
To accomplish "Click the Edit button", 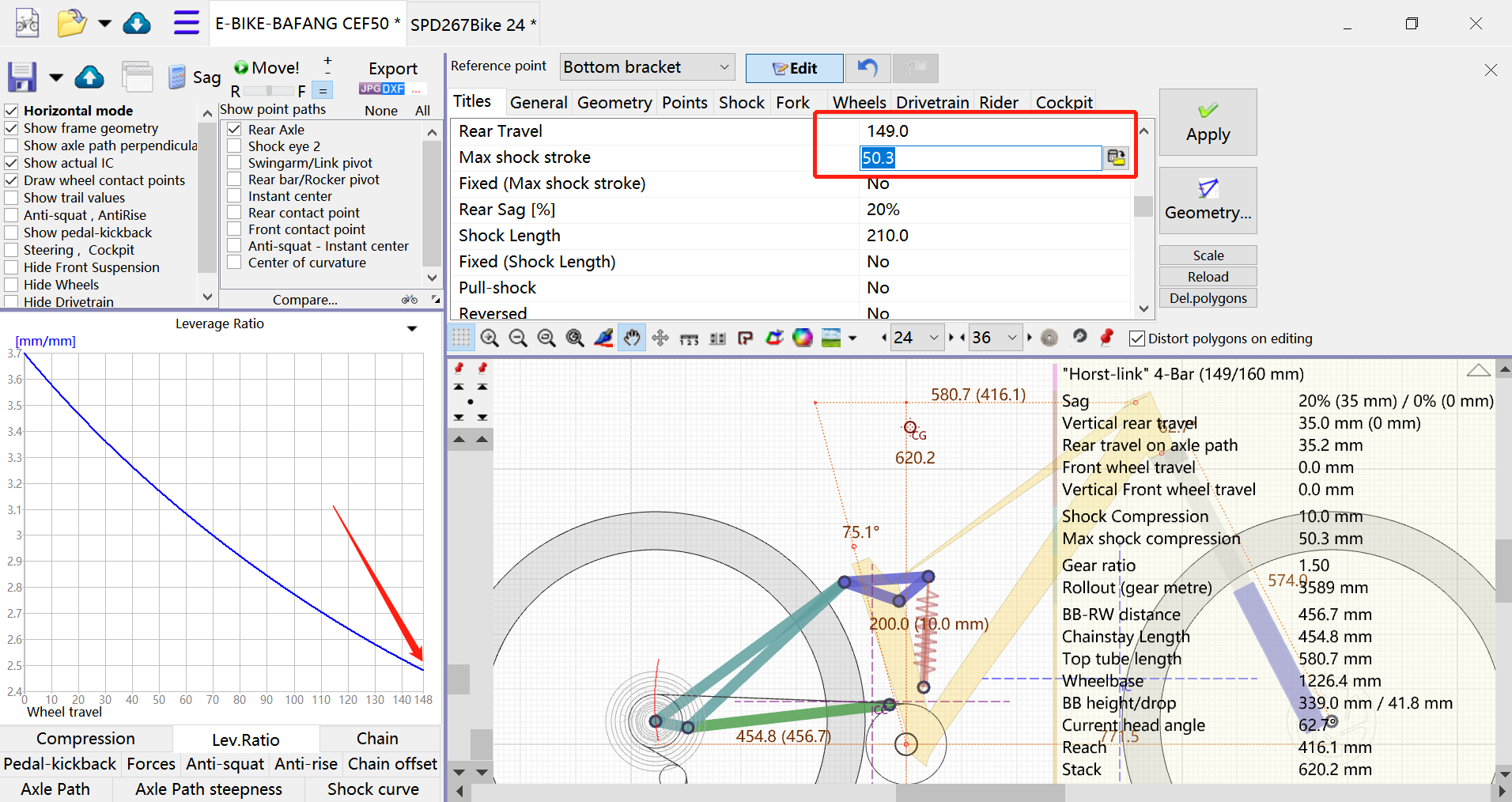I will point(795,68).
